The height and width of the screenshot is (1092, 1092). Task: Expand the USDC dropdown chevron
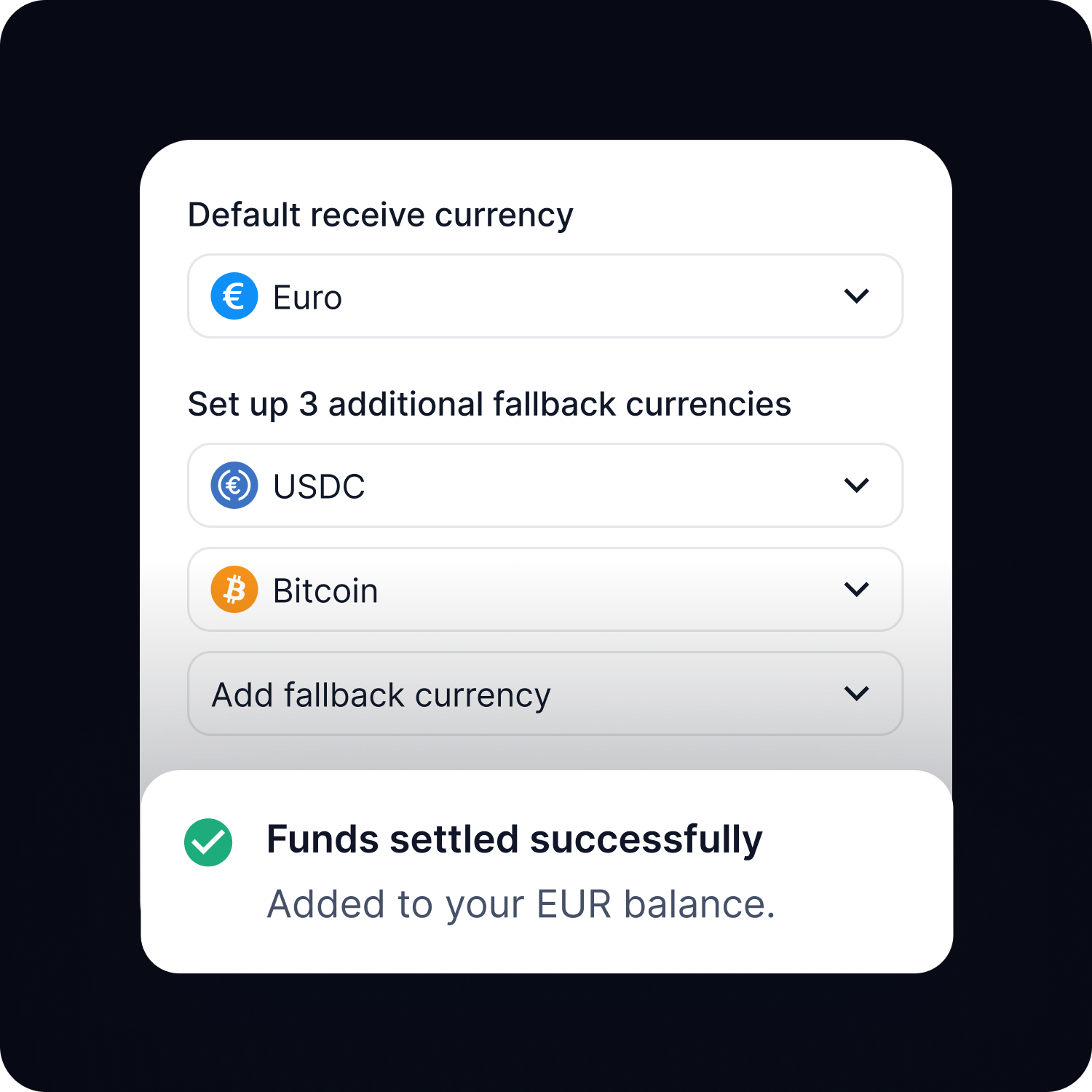[x=857, y=486]
